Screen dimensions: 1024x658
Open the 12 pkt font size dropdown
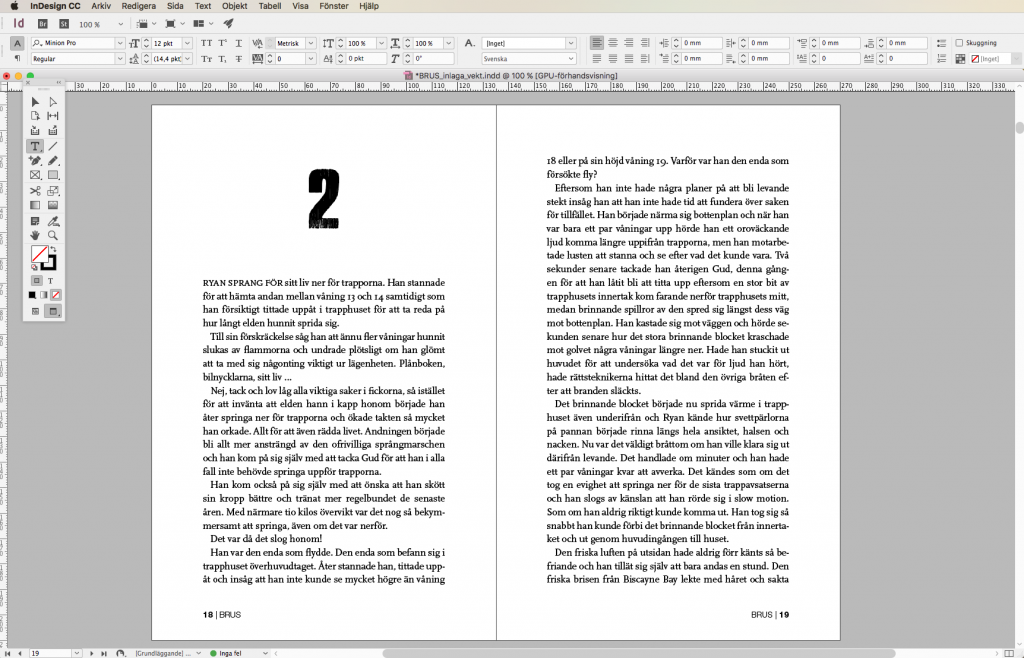[187, 43]
